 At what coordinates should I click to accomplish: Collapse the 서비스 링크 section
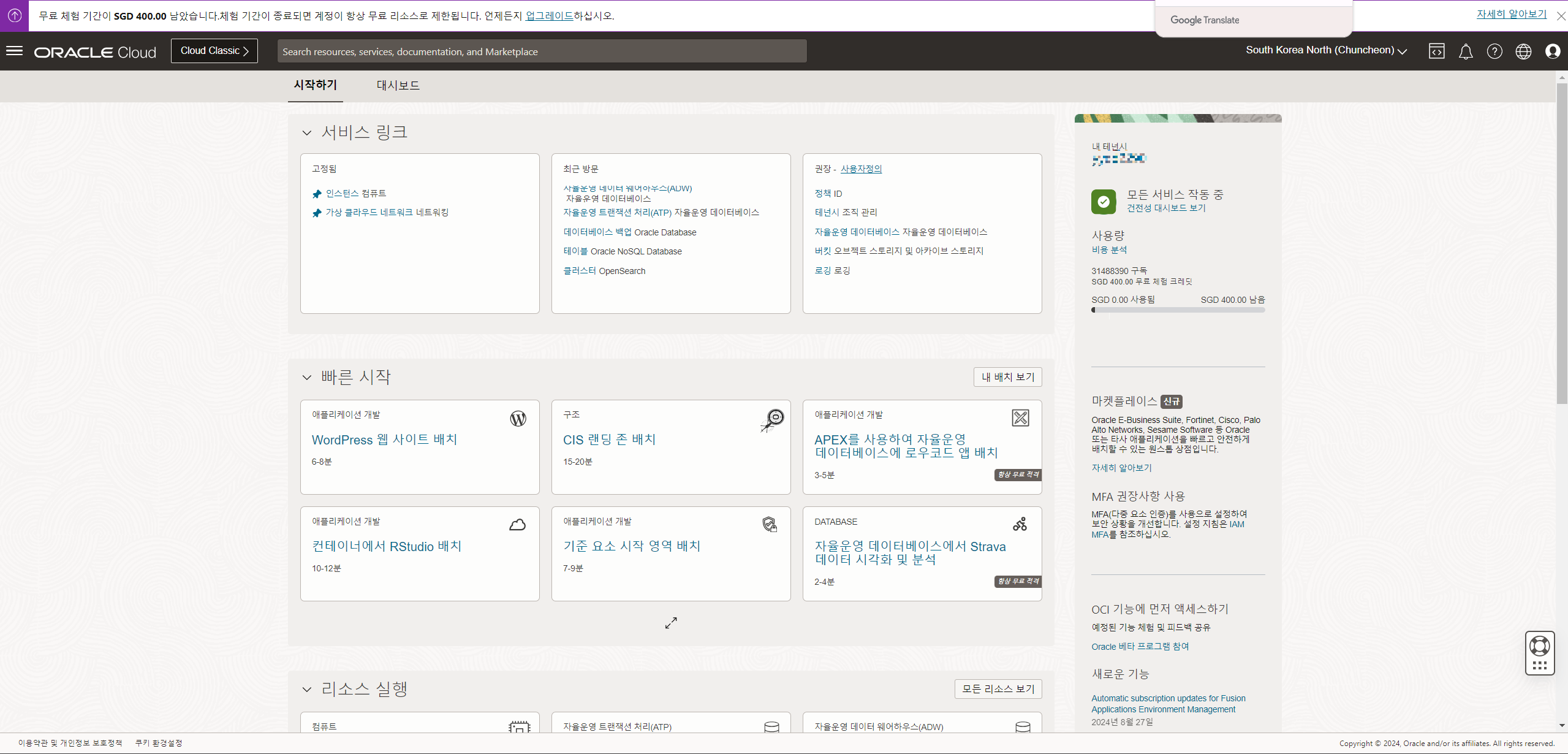[x=307, y=132]
